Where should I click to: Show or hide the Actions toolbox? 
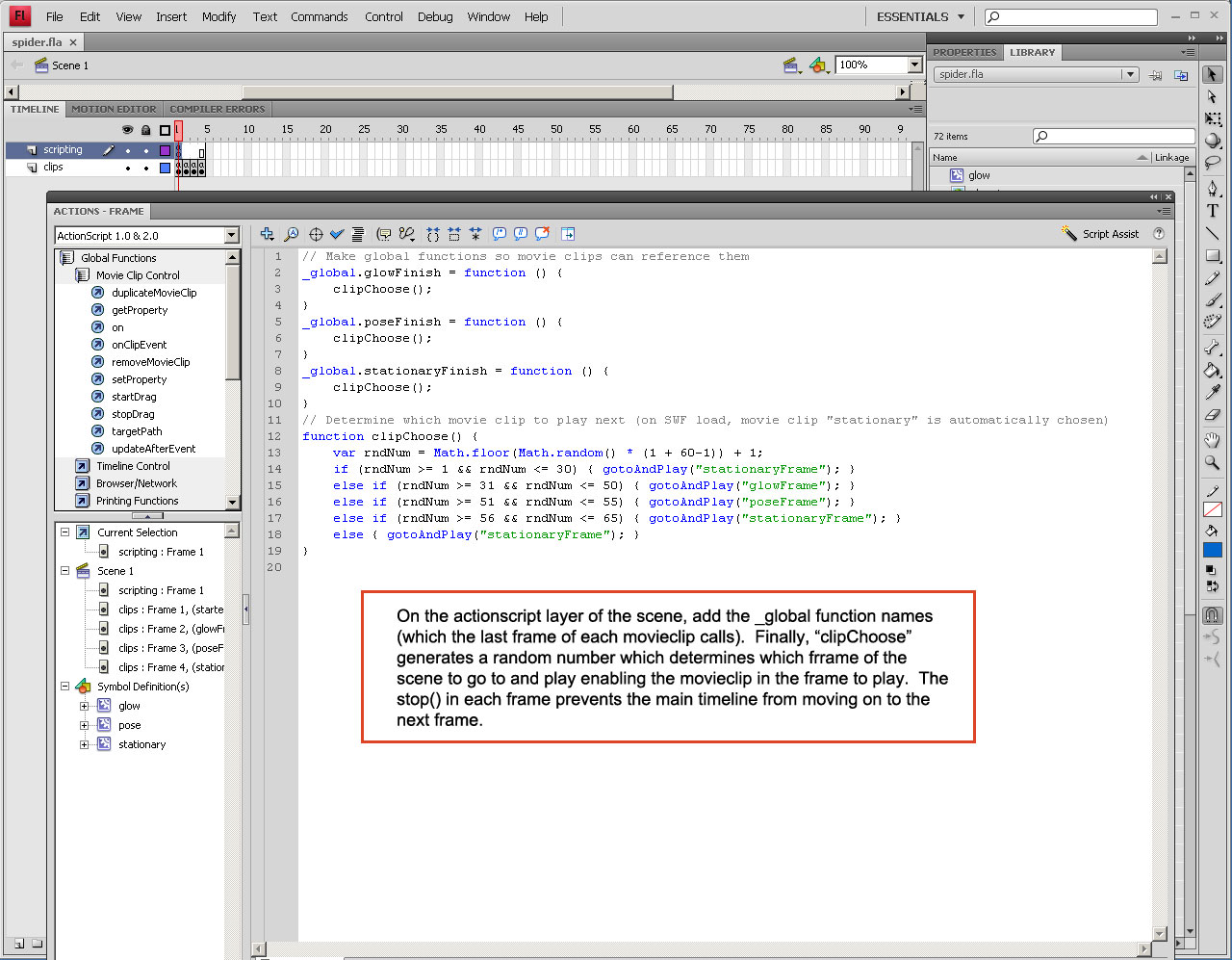(568, 234)
